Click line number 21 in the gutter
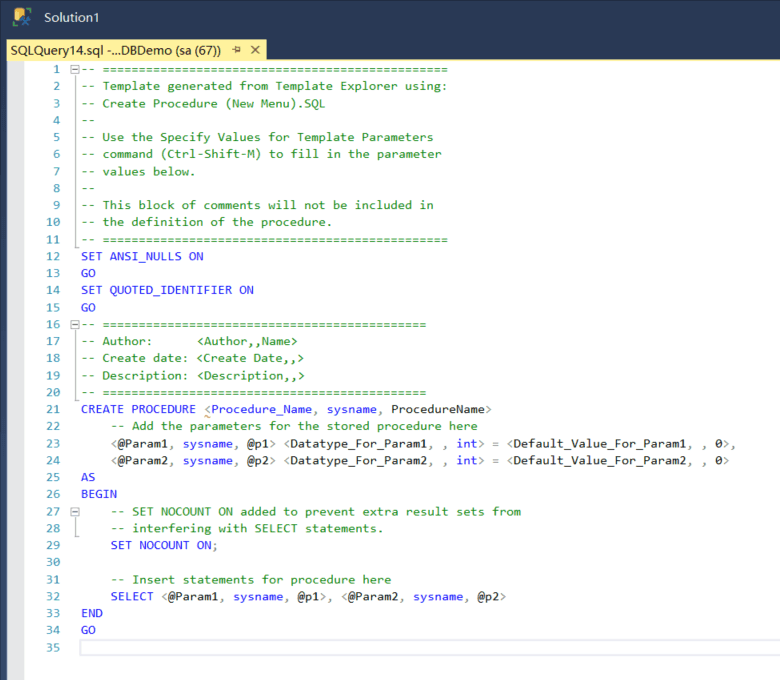780x680 pixels. [53, 409]
